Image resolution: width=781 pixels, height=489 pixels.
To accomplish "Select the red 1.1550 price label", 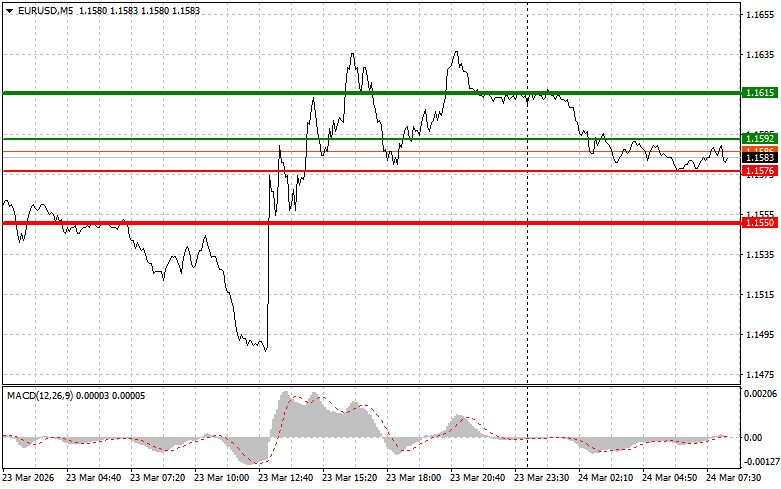I will point(757,223).
